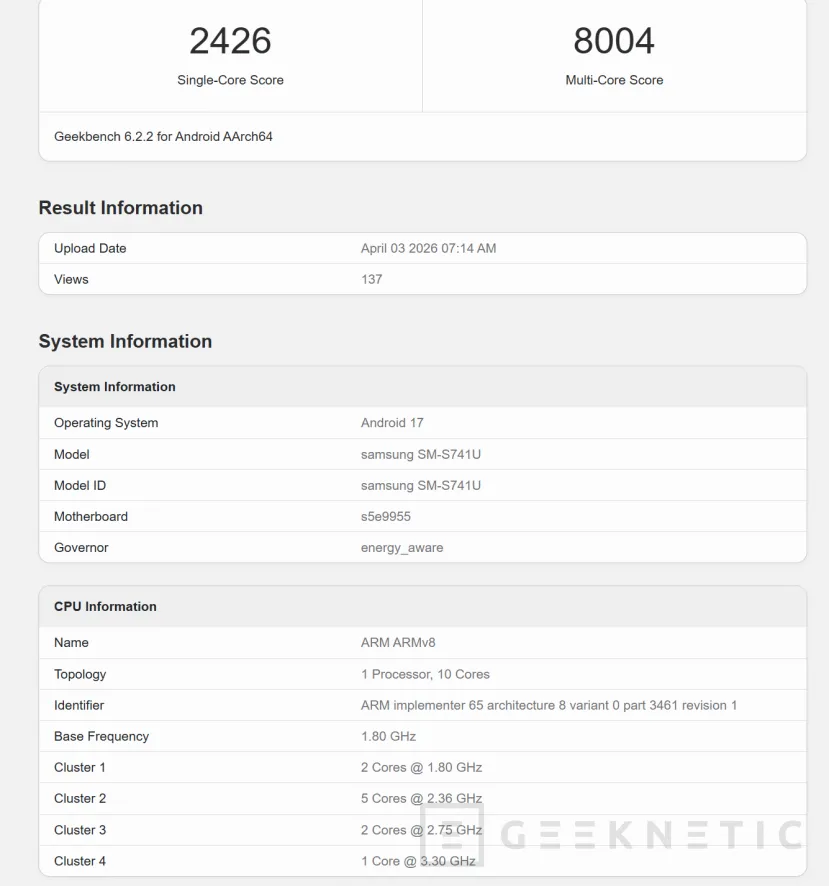829x886 pixels.
Task: Open the CPU Information section header
Action: (104, 606)
